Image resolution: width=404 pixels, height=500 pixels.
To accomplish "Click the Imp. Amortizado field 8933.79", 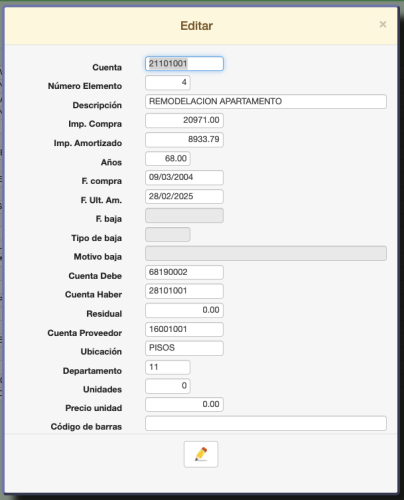I will pos(184,140).
